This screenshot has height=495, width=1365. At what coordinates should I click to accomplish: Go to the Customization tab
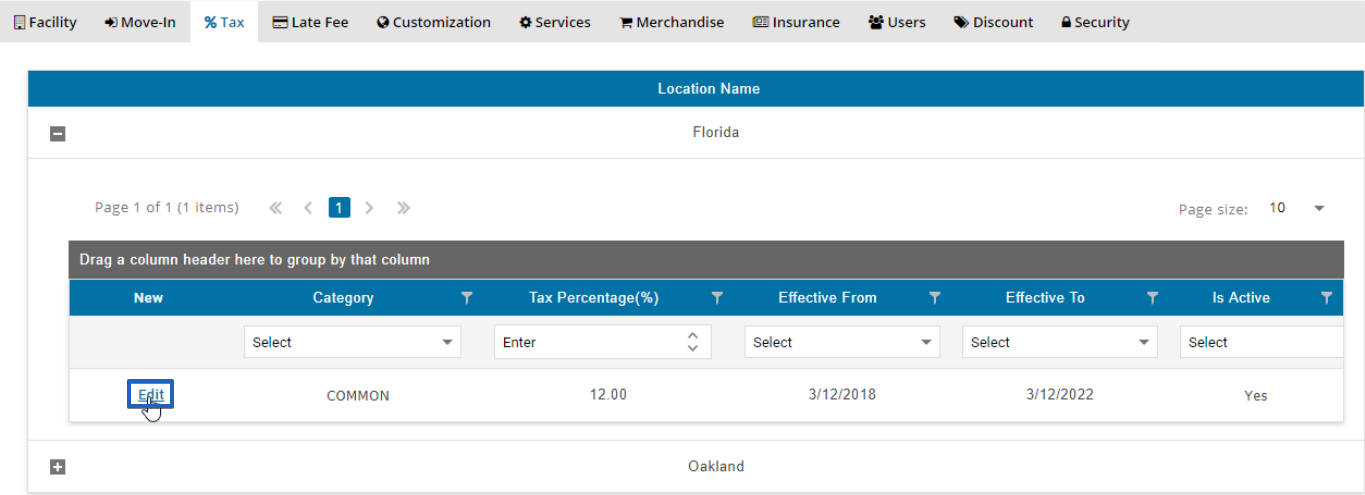433,22
